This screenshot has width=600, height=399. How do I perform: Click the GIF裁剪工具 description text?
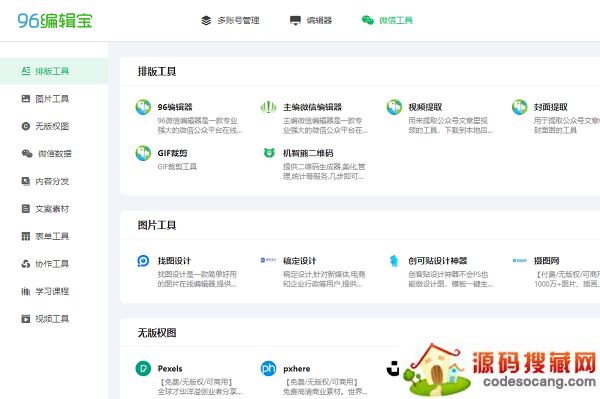tap(177, 166)
